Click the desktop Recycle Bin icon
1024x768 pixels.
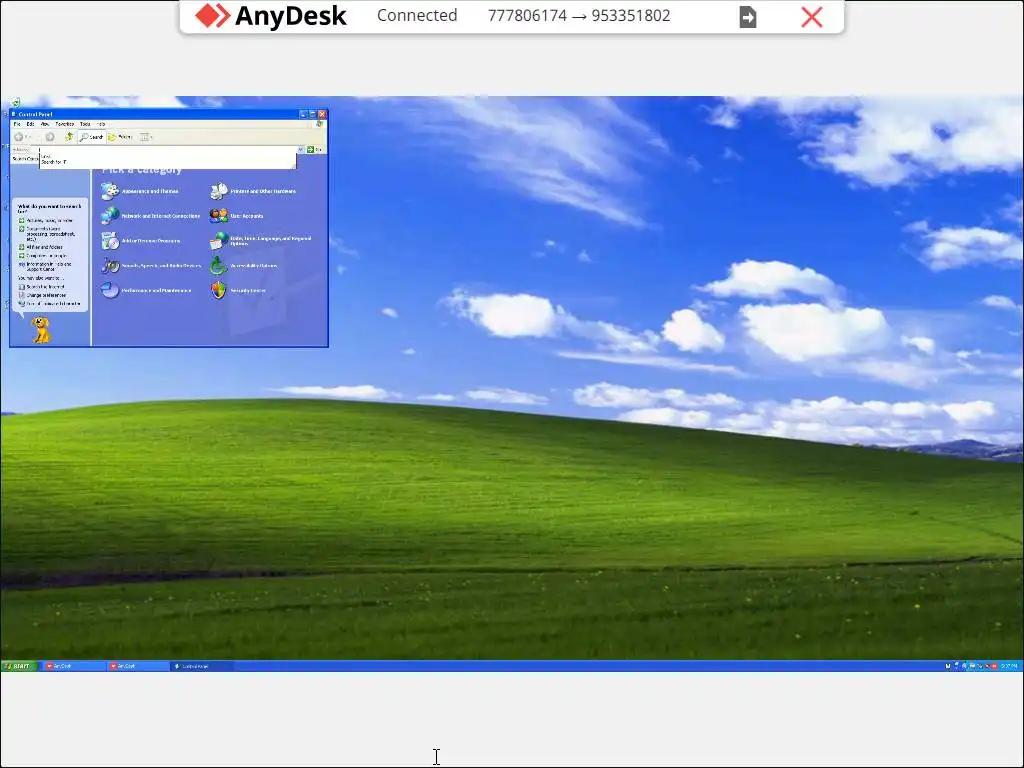tap(15, 102)
